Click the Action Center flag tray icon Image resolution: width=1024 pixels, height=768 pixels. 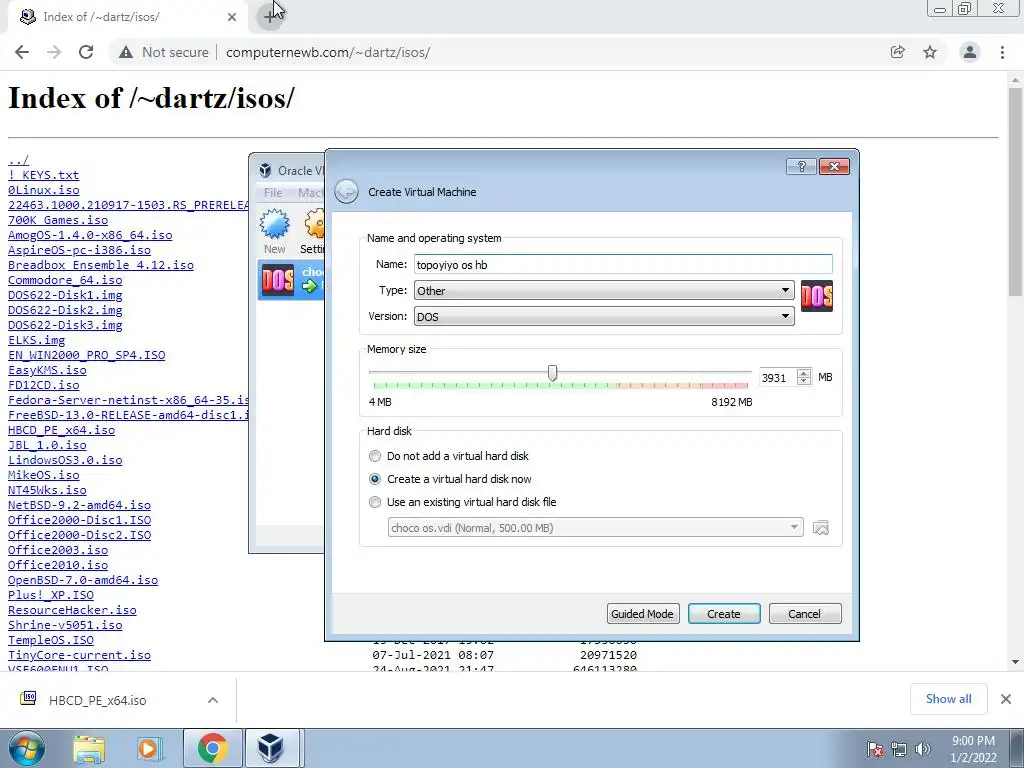click(875, 749)
